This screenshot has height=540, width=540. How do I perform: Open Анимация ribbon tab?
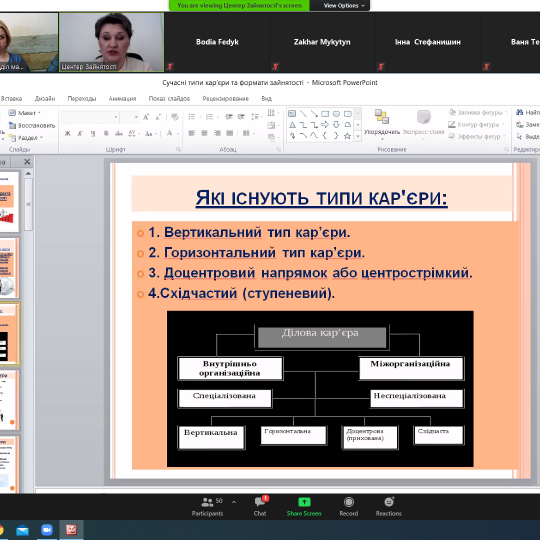coord(122,98)
